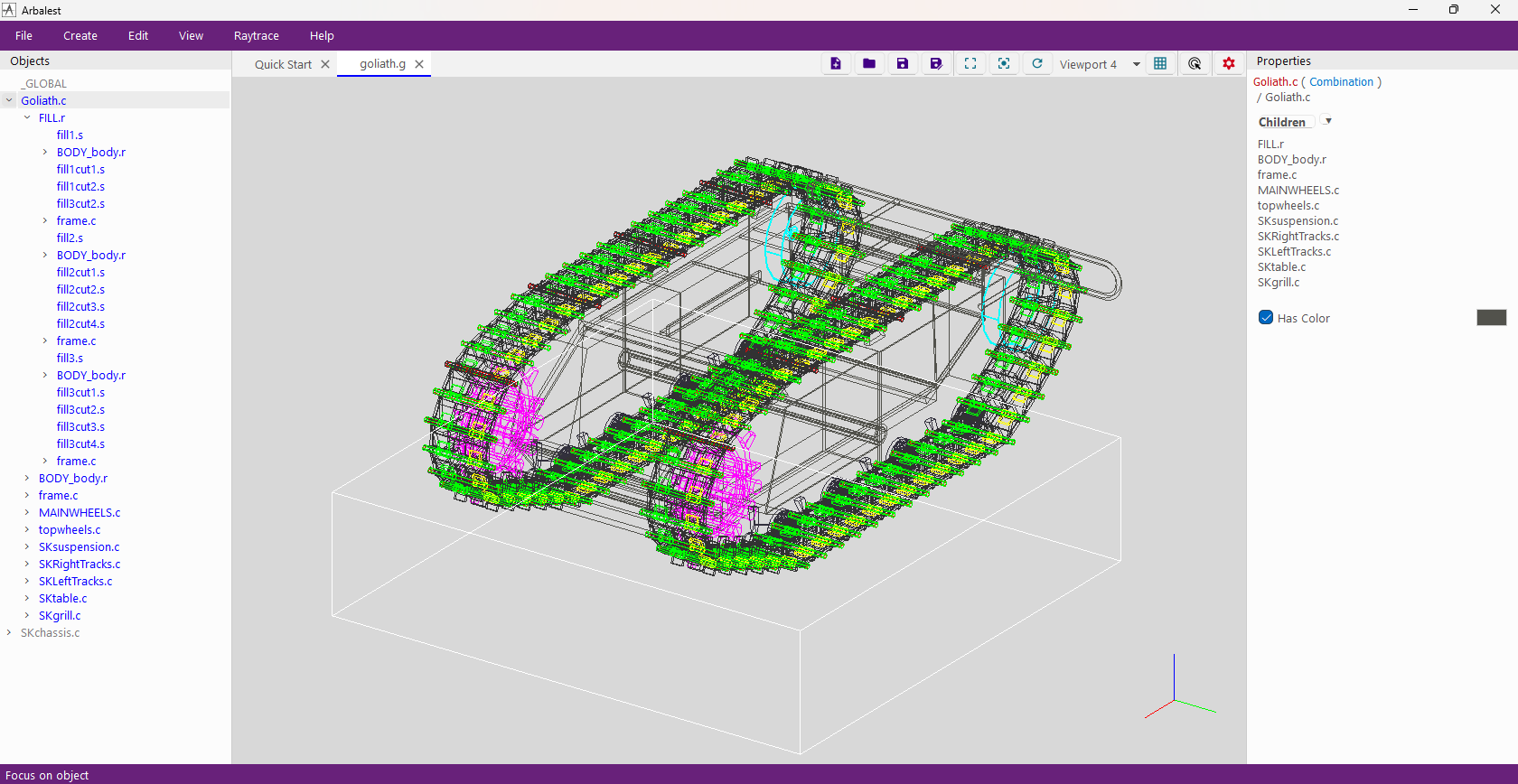Open a file using the folder icon
Viewport: 1518px width, 784px height.
coord(869,64)
